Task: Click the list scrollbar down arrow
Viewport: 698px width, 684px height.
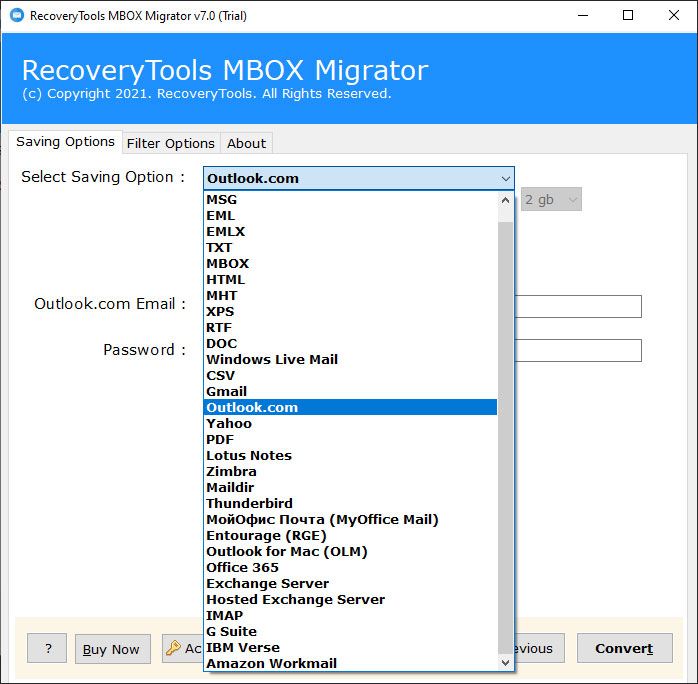Action: point(505,663)
